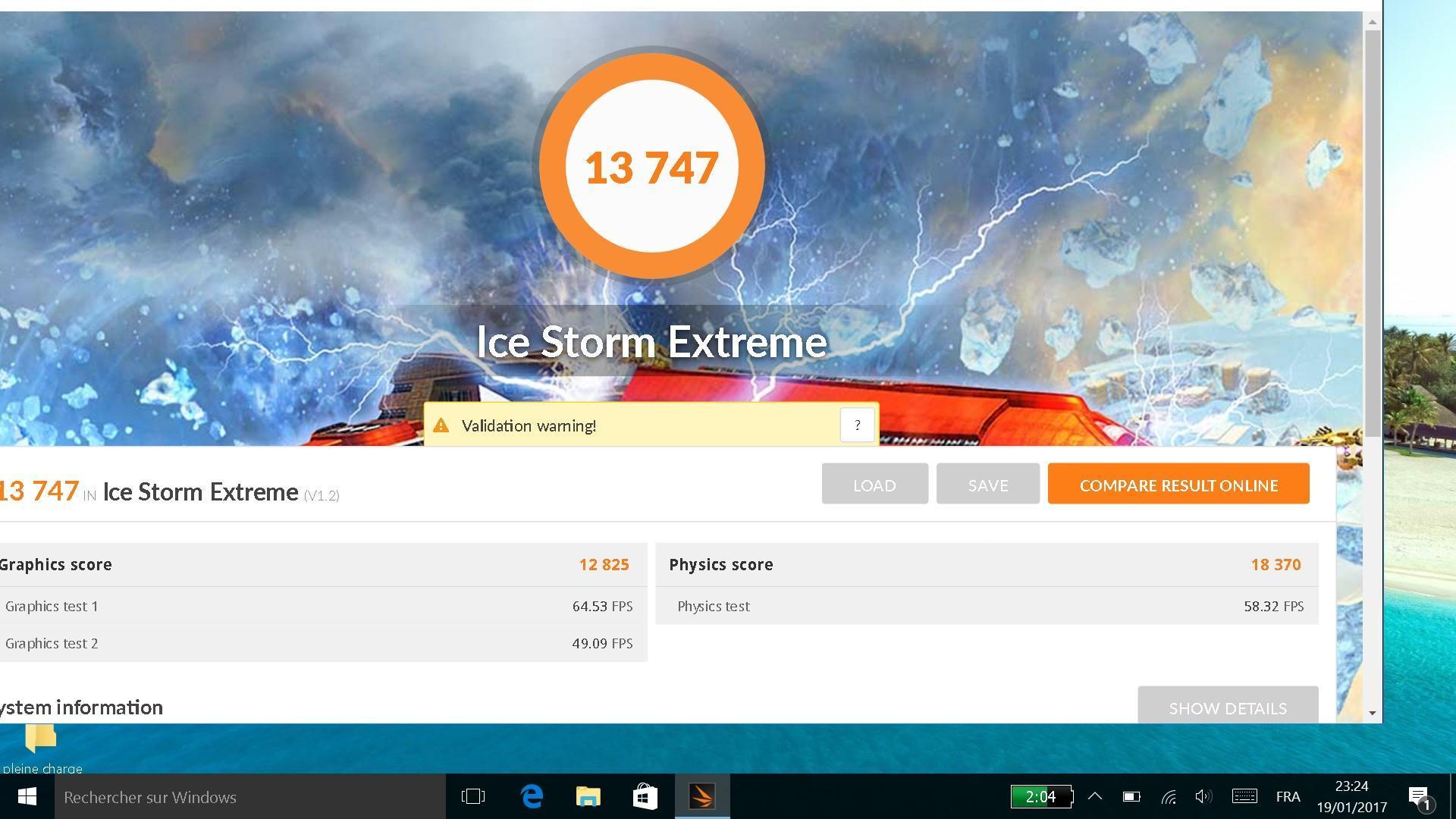Image resolution: width=1456 pixels, height=819 pixels.
Task: Open File Explorer from the taskbar
Action: pos(588,796)
